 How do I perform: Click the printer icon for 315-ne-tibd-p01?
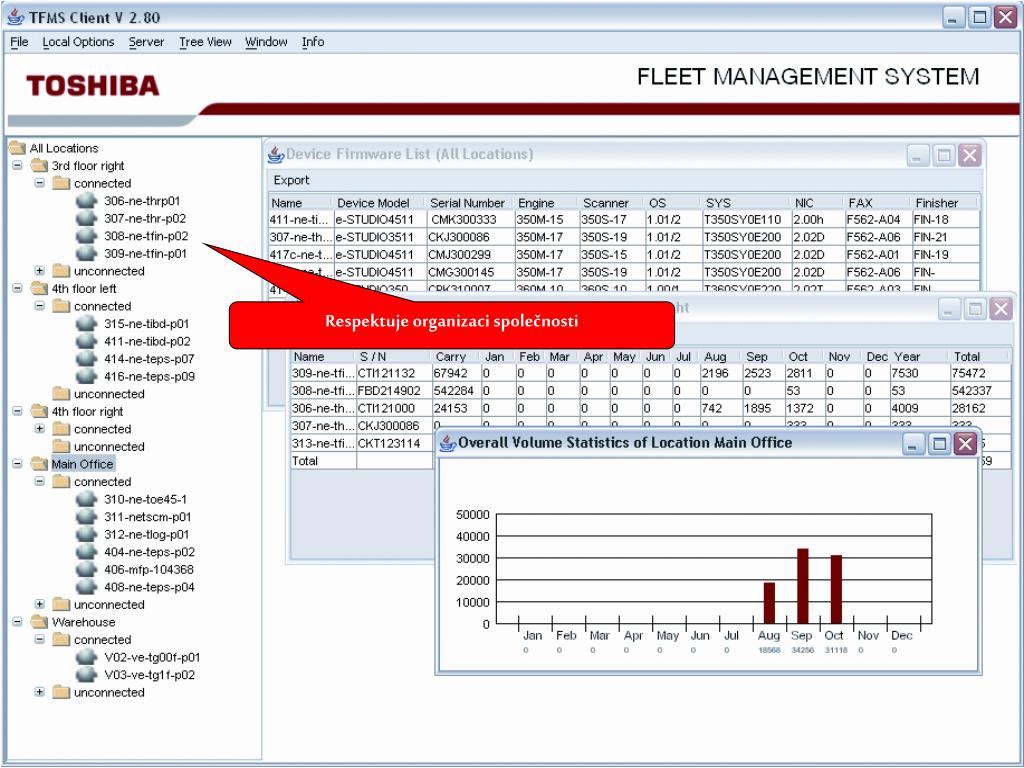pos(86,324)
